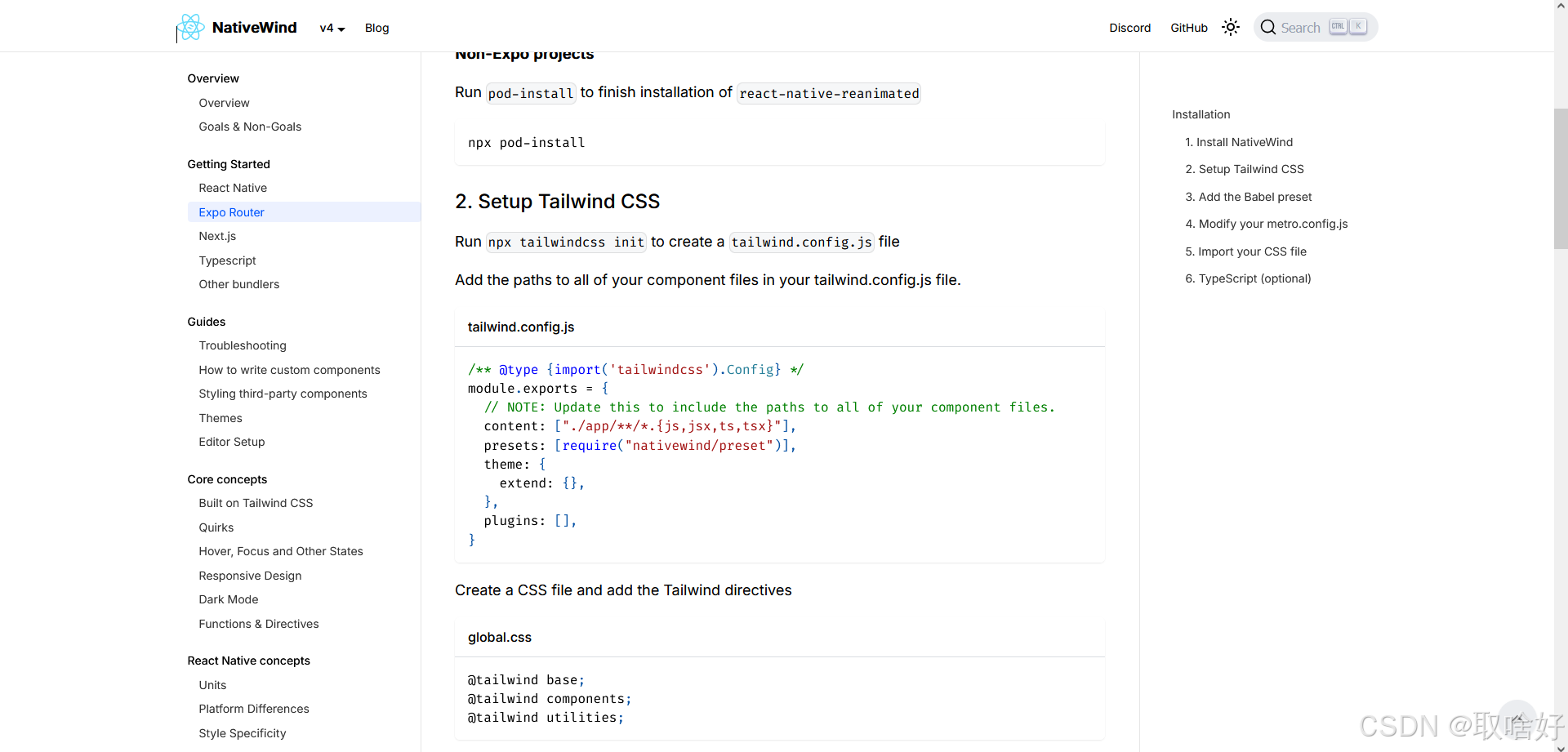Select Expo Router in sidebar
This screenshot has height=752, width=1568.
(304, 212)
